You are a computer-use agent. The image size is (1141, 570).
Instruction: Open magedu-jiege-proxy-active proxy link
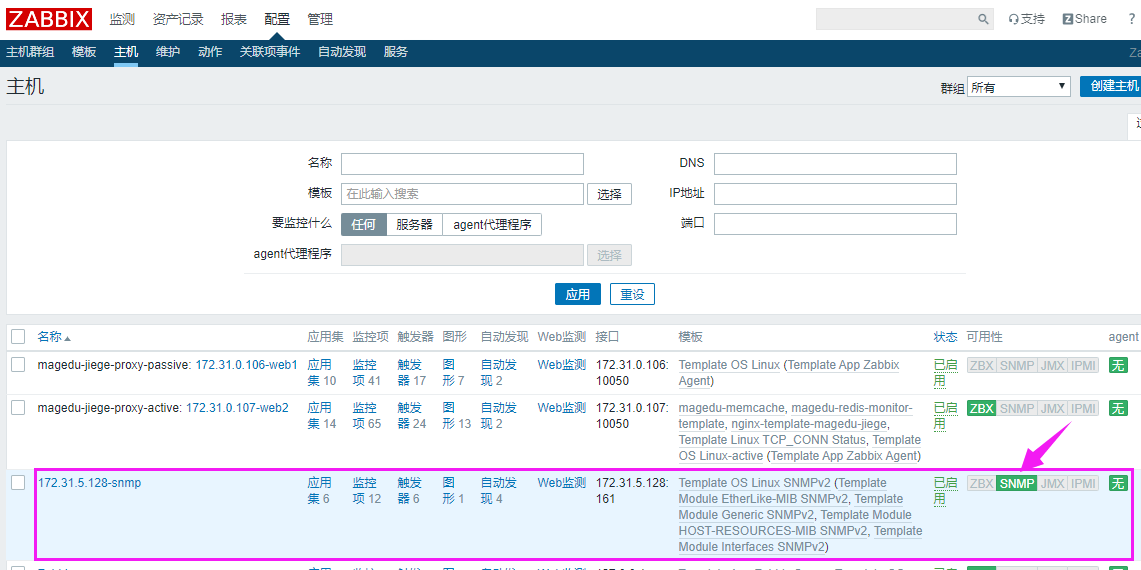click(108, 408)
